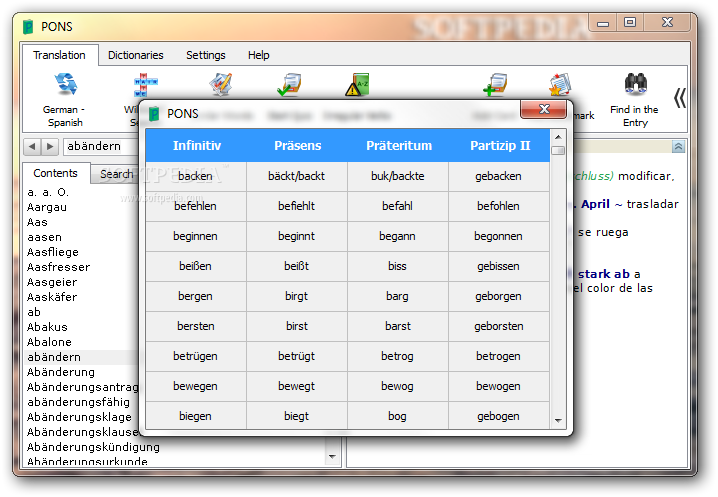Click the 'April' link in the entry pane

click(595, 204)
